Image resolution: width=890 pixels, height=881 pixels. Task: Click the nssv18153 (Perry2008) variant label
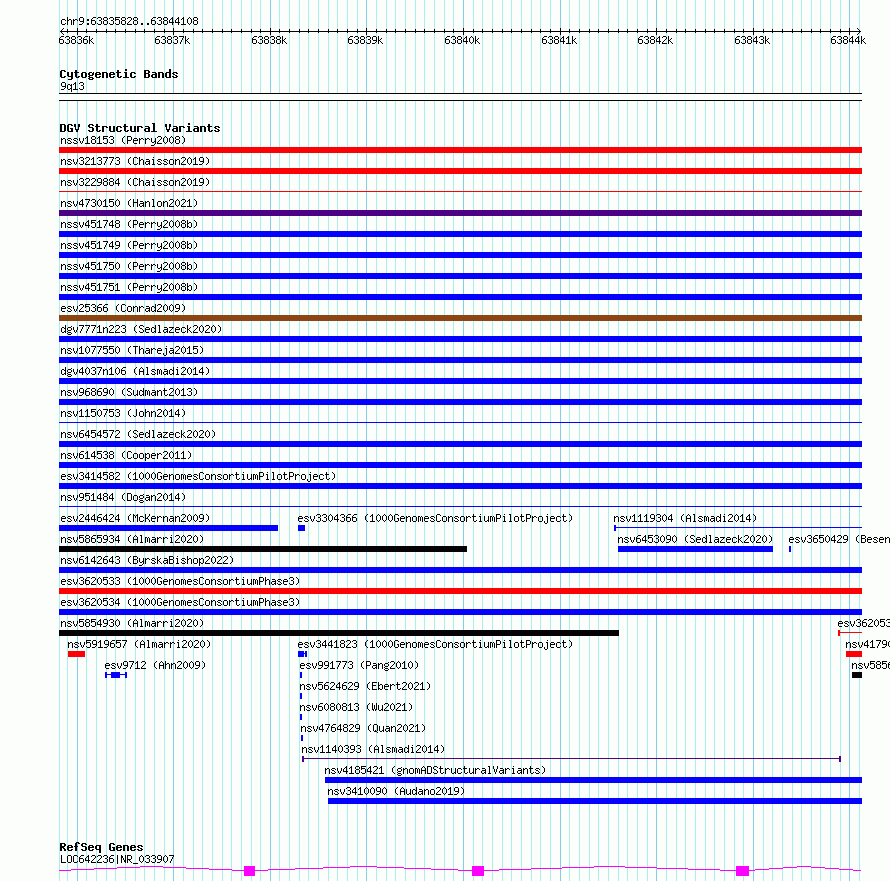click(123, 140)
